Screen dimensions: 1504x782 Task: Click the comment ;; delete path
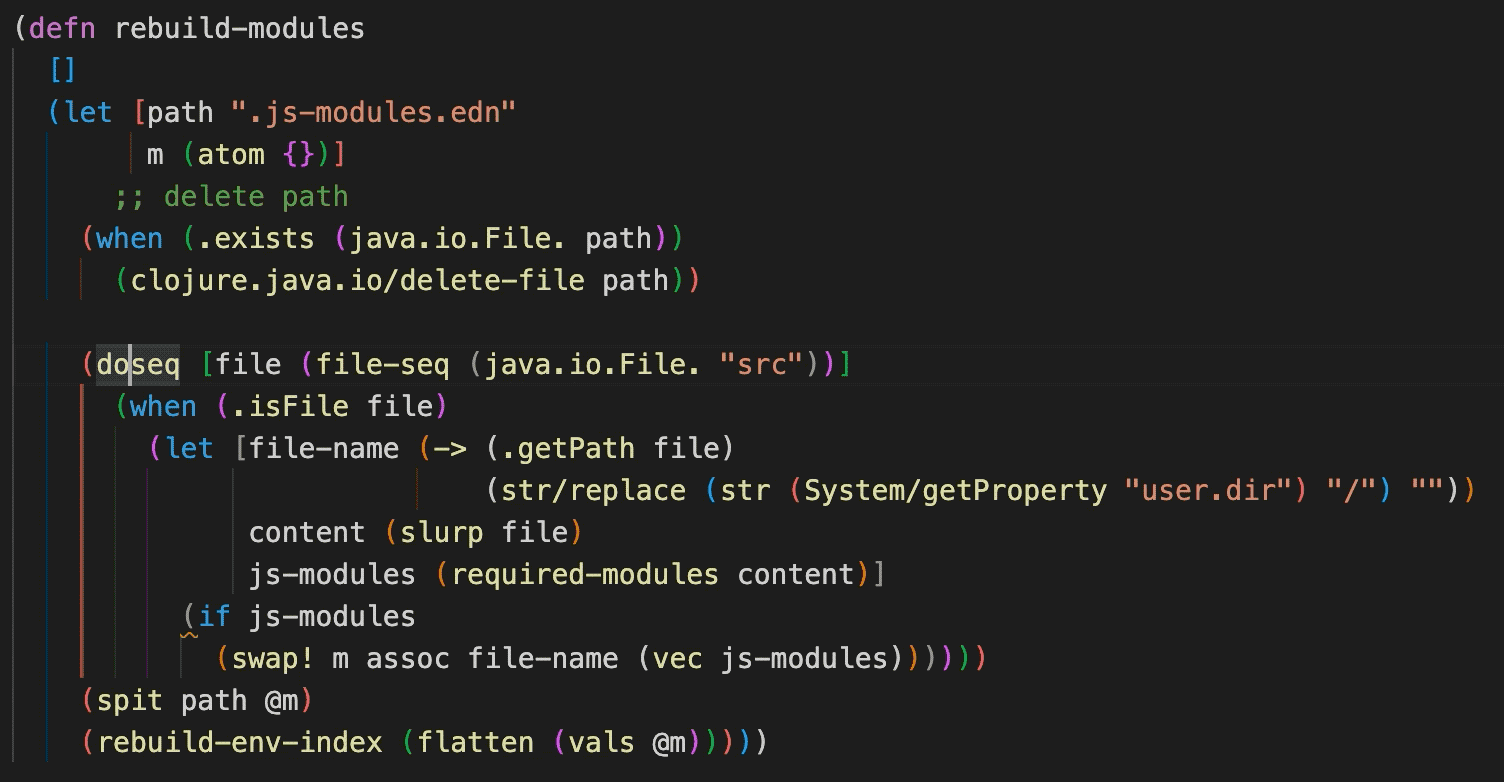231,196
